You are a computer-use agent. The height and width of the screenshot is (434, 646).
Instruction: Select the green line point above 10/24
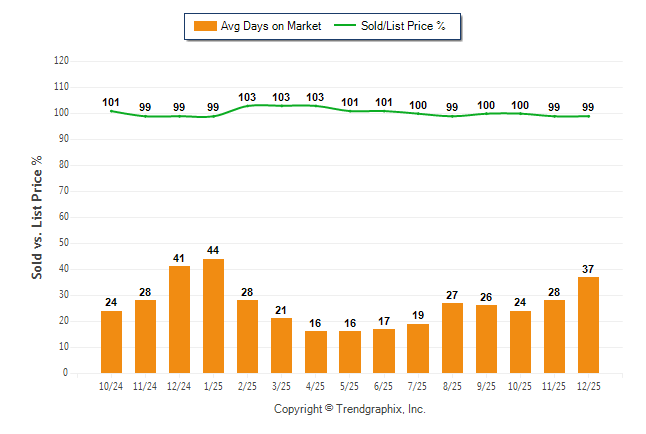111,111
